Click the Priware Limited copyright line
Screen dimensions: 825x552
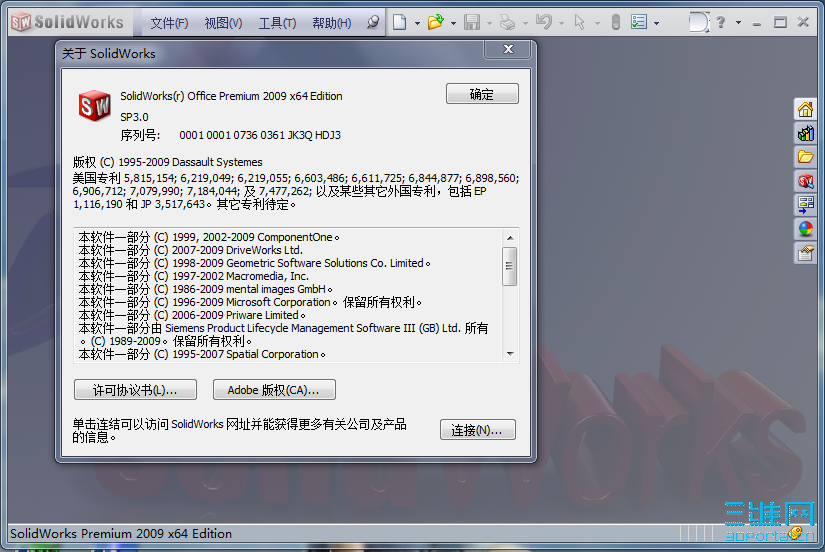click(192, 315)
